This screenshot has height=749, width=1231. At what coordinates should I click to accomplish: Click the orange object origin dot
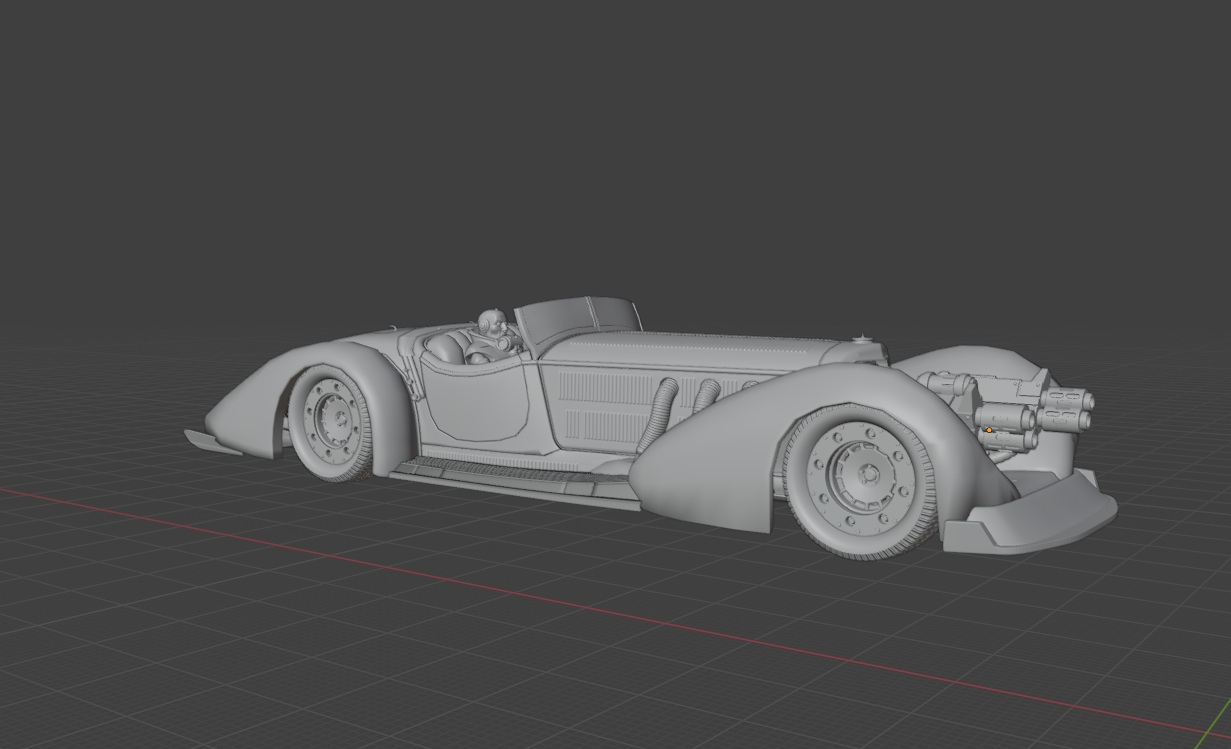click(989, 430)
